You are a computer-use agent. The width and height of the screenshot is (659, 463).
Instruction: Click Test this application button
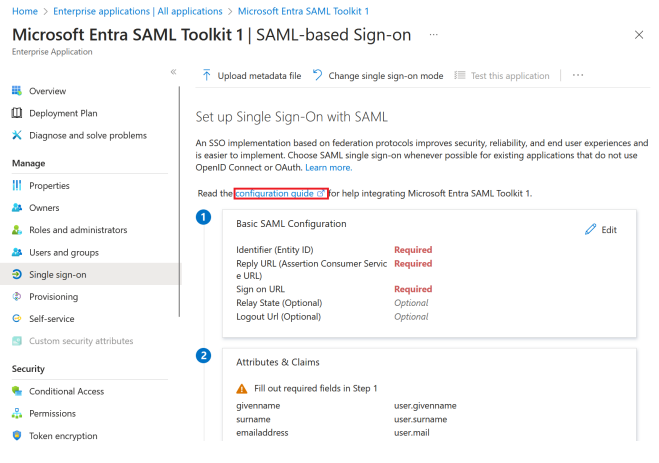pos(502,76)
